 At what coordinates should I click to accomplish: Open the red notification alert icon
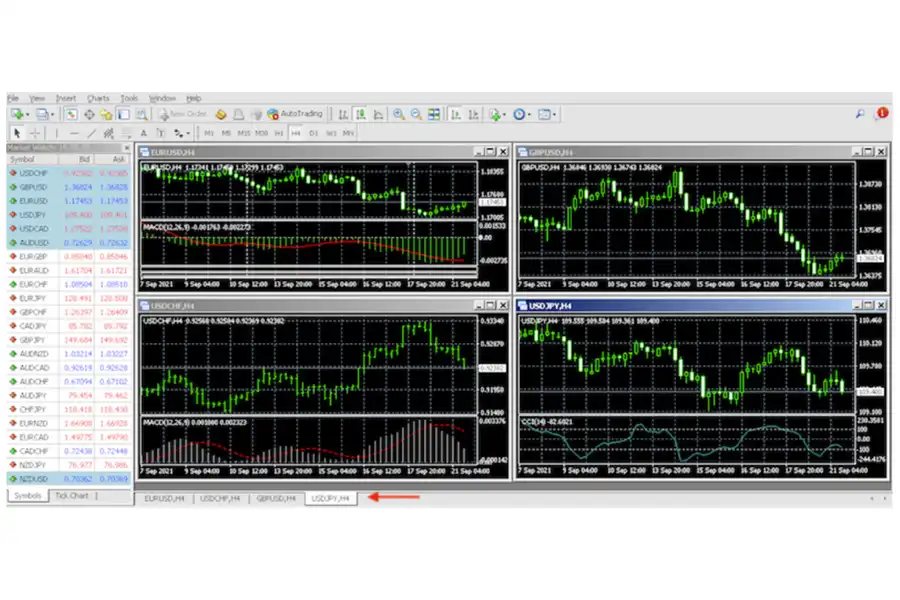[882, 113]
